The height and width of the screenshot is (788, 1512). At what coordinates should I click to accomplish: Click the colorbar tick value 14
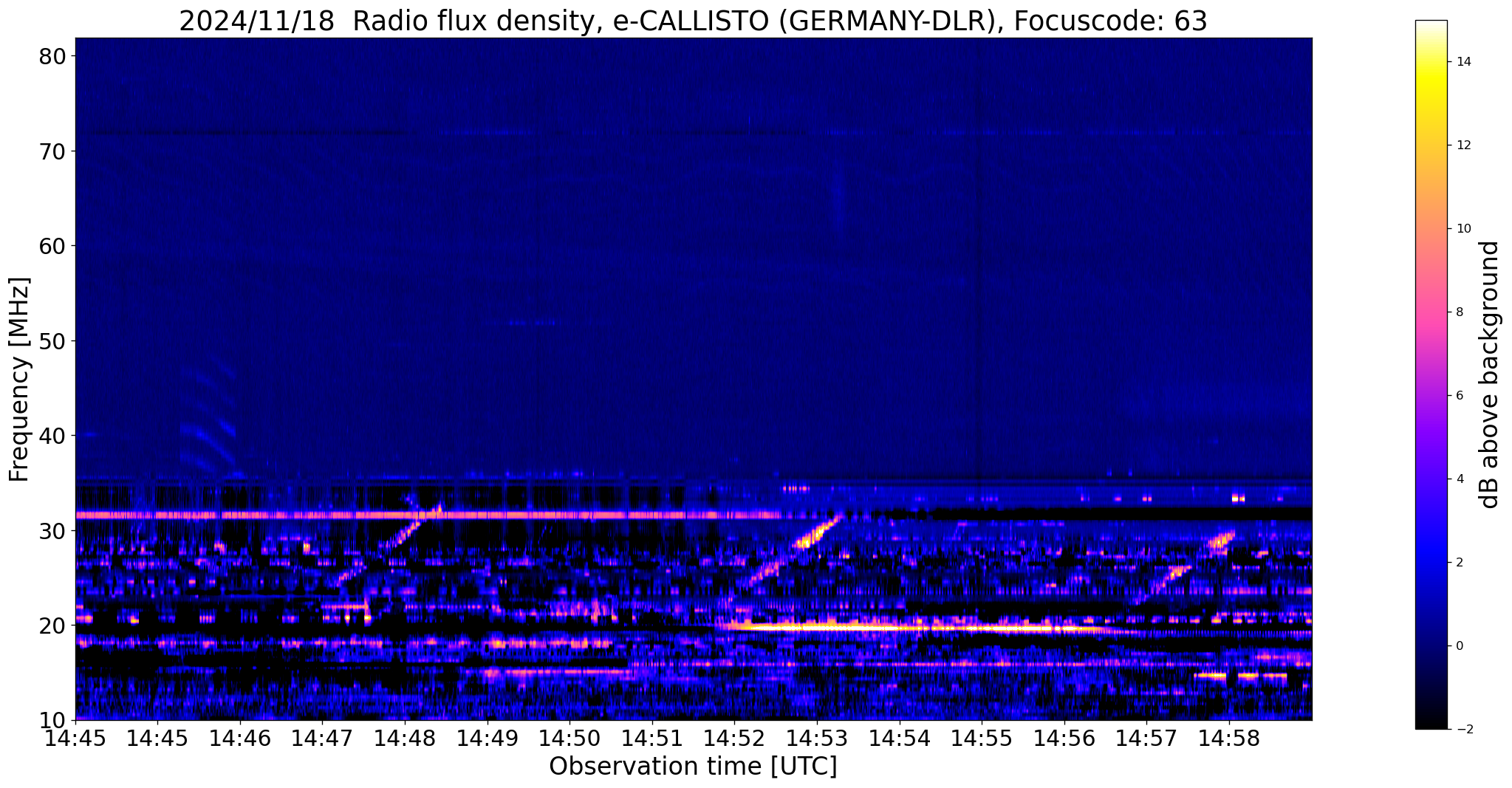[x=1463, y=61]
